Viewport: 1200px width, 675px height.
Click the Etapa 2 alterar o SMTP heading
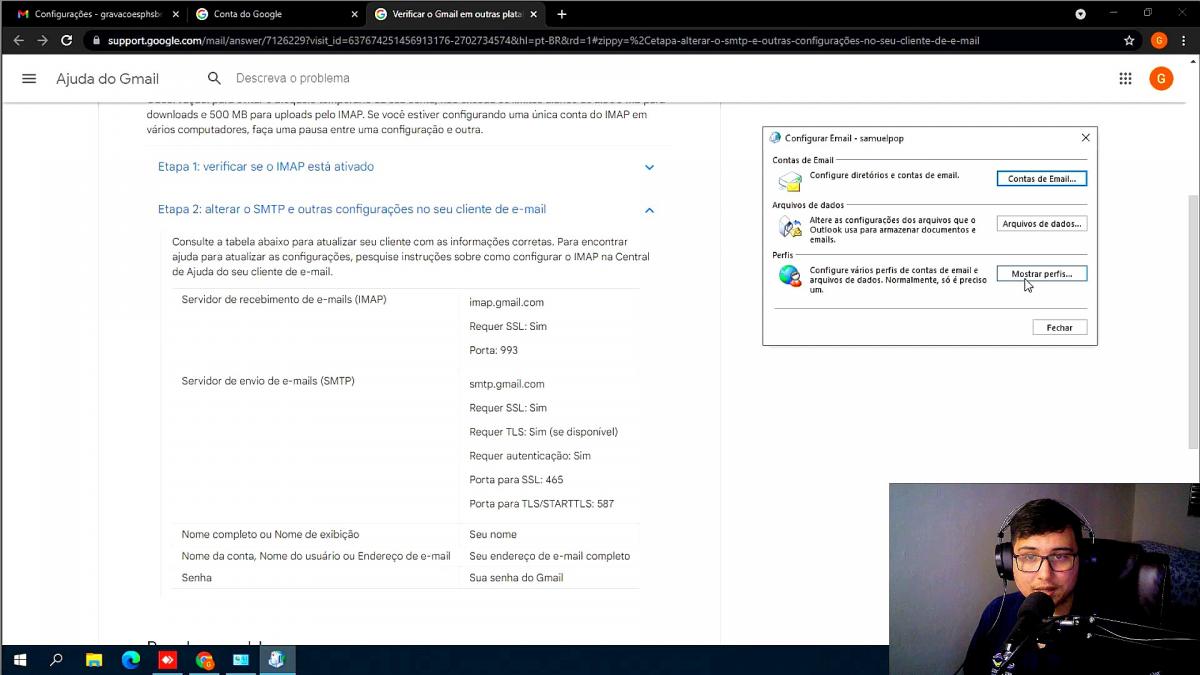pyautogui.click(x=352, y=210)
